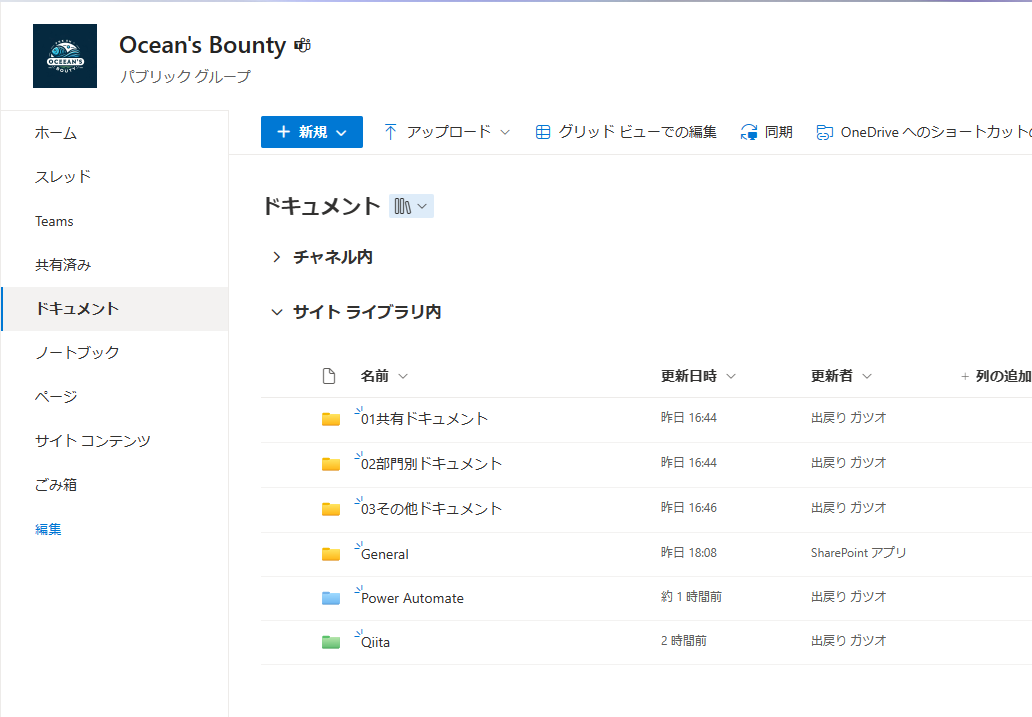The height and width of the screenshot is (717, 1032).
Task: Click 列の追加 to add a column
Action: [x=996, y=376]
